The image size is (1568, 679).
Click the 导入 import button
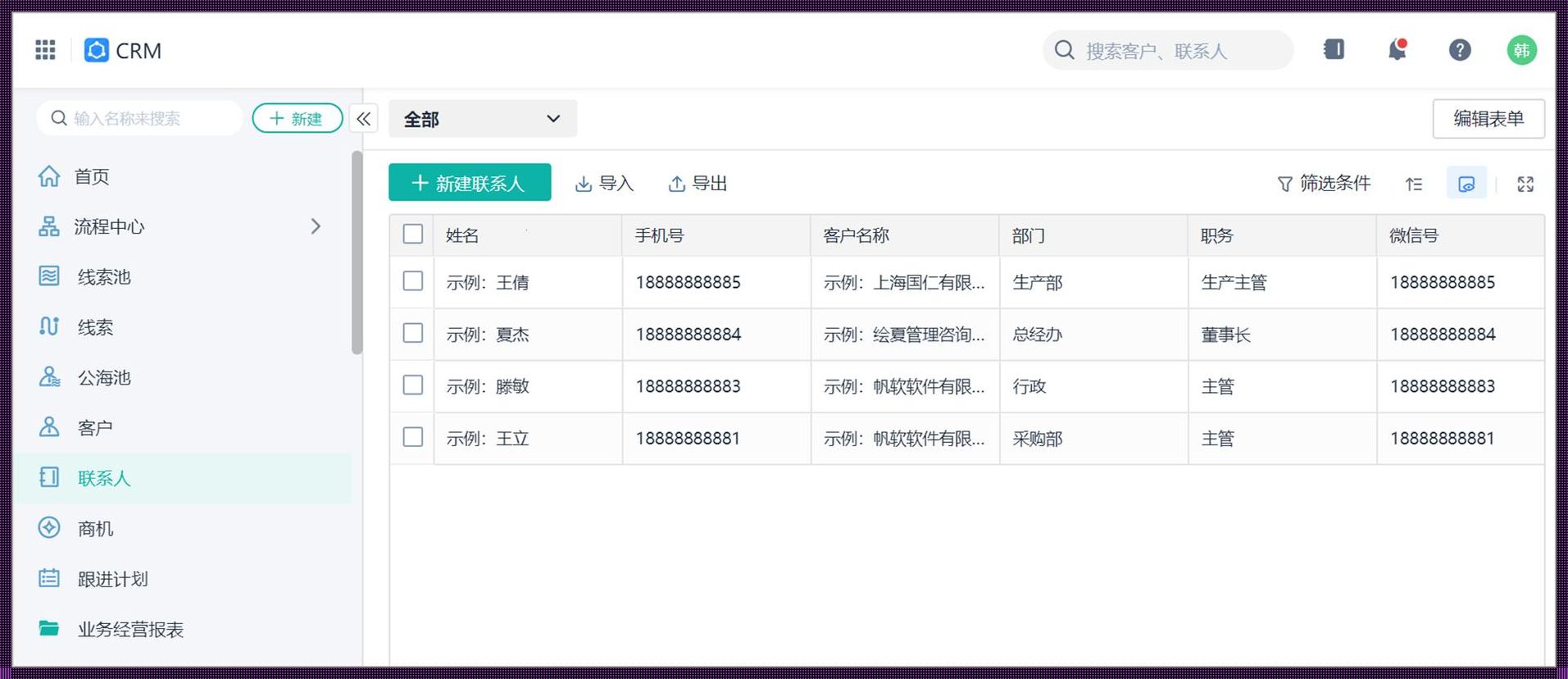(x=604, y=184)
